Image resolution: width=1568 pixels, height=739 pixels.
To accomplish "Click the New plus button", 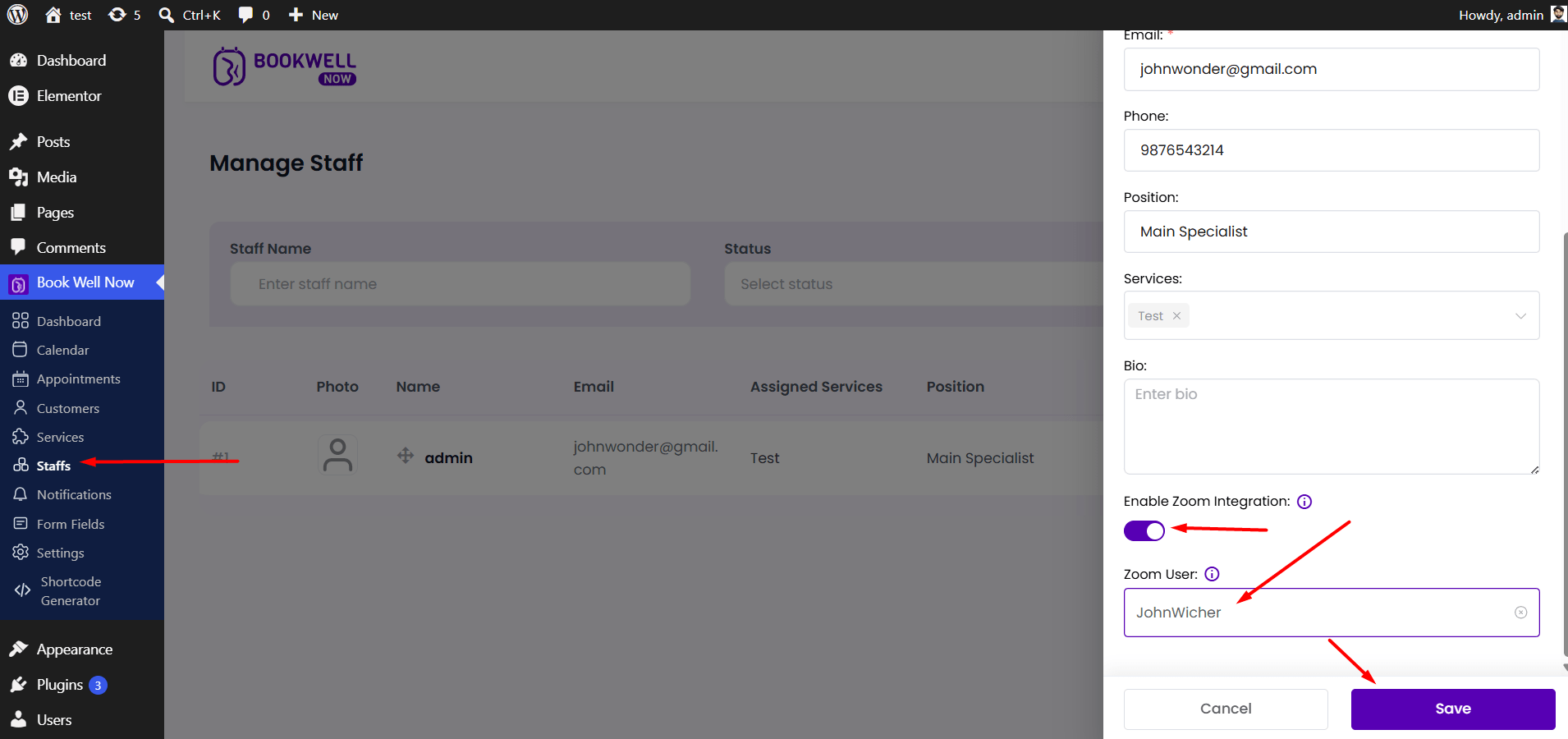I will pyautogui.click(x=313, y=15).
